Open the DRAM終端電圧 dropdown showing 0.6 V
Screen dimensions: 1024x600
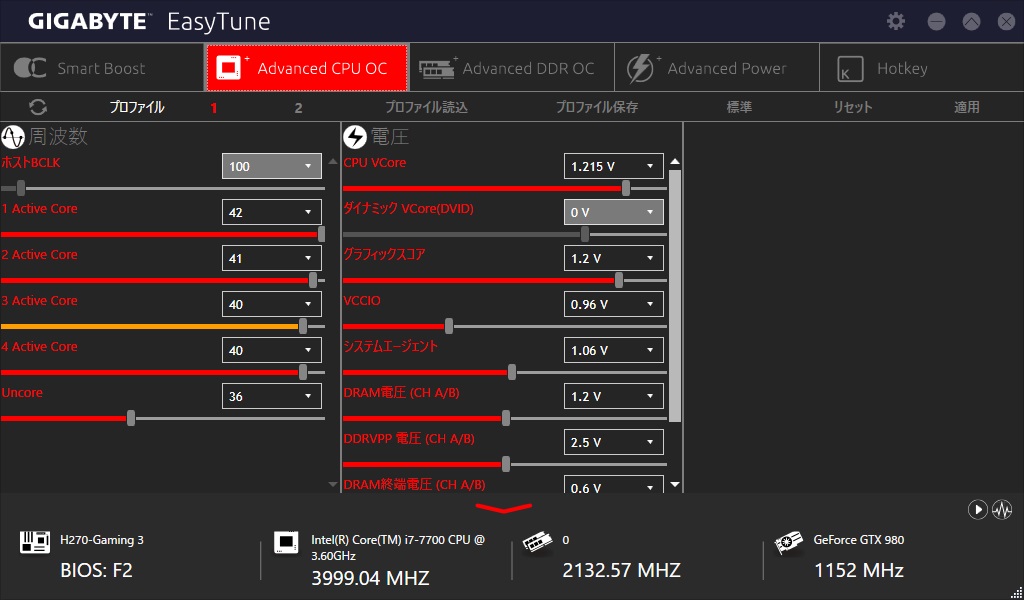pyautogui.click(x=614, y=484)
